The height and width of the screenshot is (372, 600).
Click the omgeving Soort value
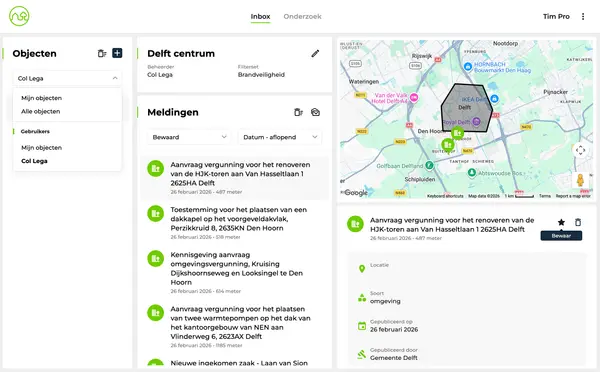click(385, 301)
